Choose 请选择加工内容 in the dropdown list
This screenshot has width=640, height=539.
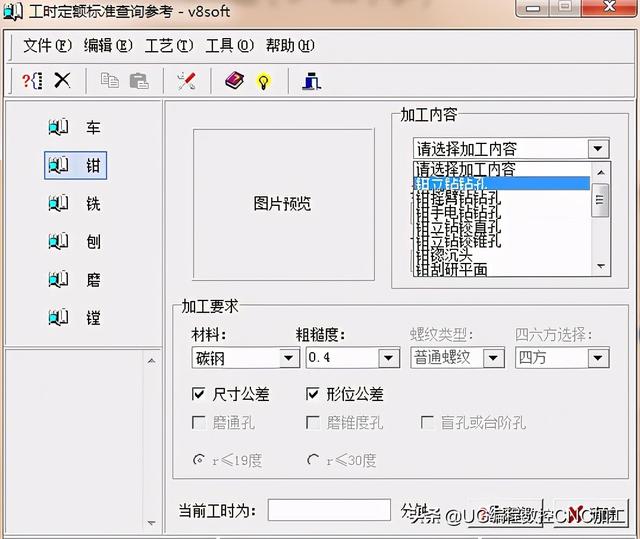coord(502,169)
